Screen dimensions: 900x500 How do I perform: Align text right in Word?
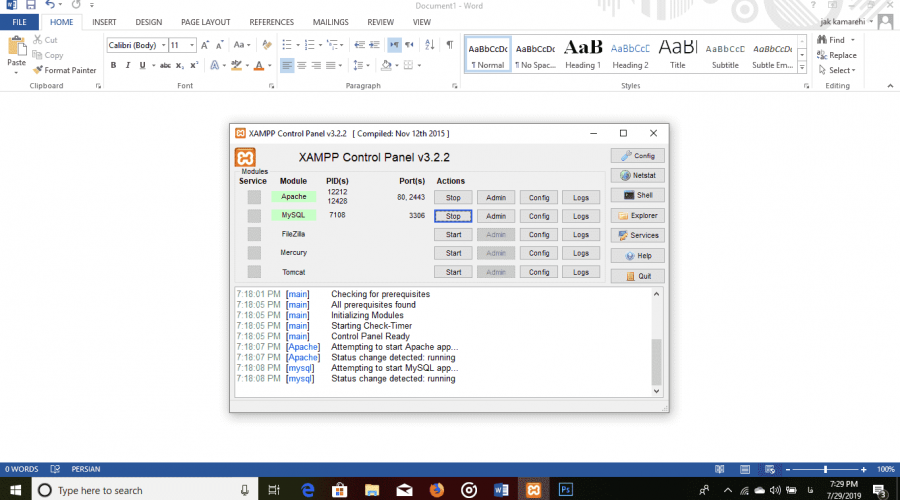coord(316,65)
